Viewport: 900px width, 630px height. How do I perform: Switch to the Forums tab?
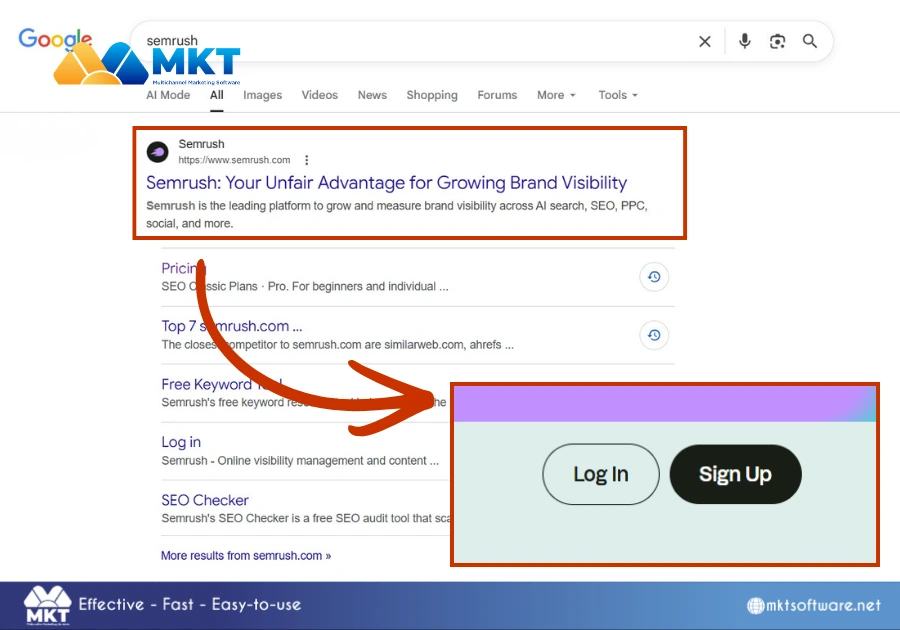(x=497, y=95)
